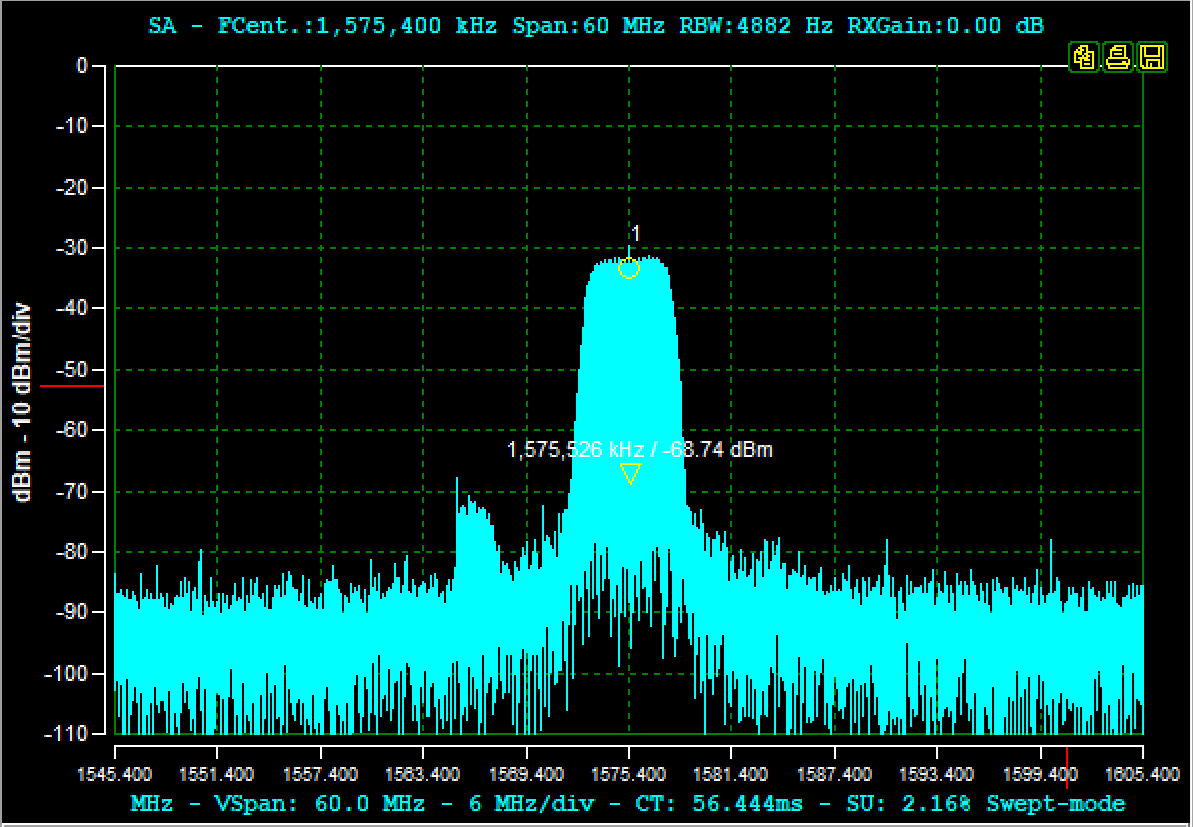This screenshot has height=827, width=1193.
Task: Click the 'Swept-mode' footer label
Action: pyautogui.click(x=1056, y=803)
